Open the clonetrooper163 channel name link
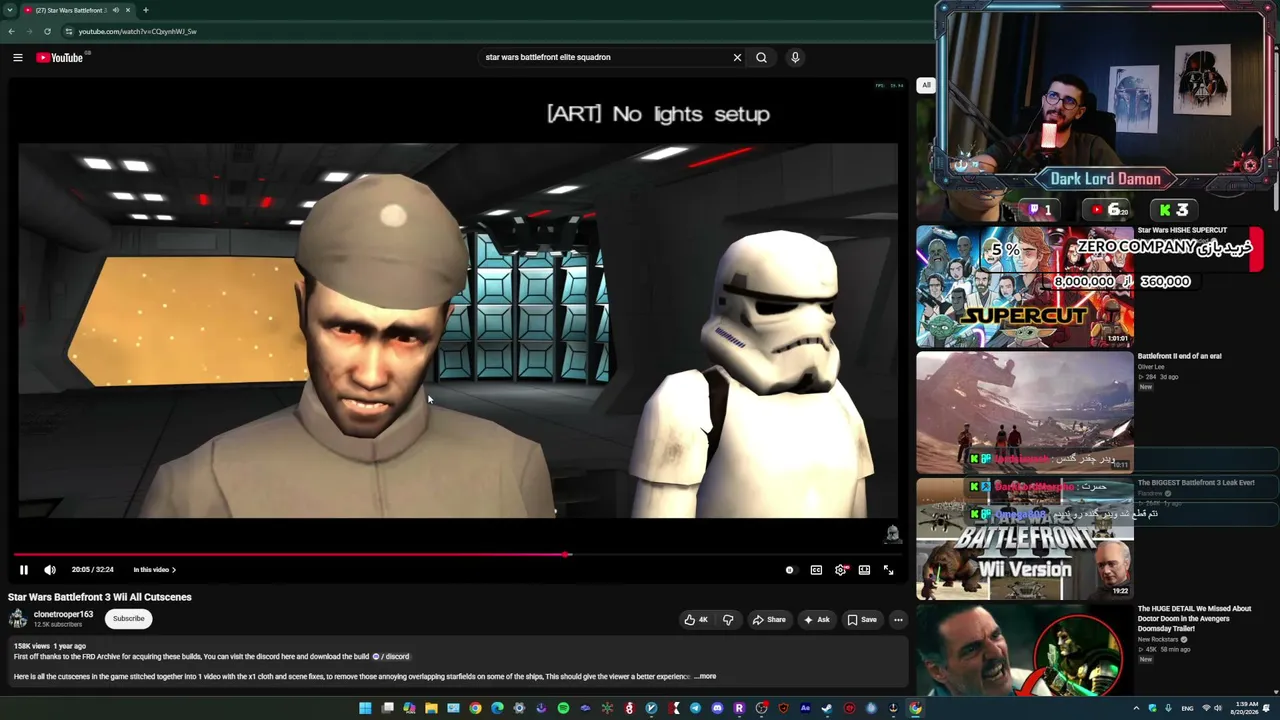1280x720 pixels. tap(63, 615)
